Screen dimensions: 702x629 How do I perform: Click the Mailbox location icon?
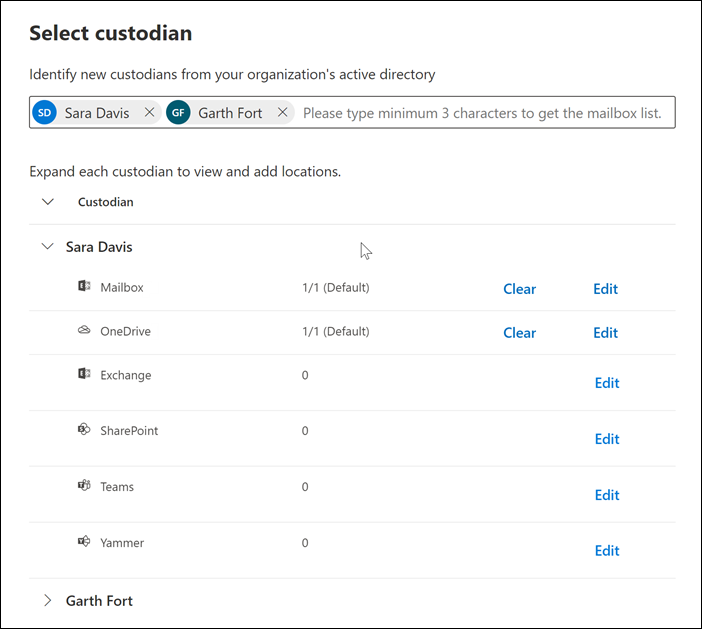coord(84,287)
